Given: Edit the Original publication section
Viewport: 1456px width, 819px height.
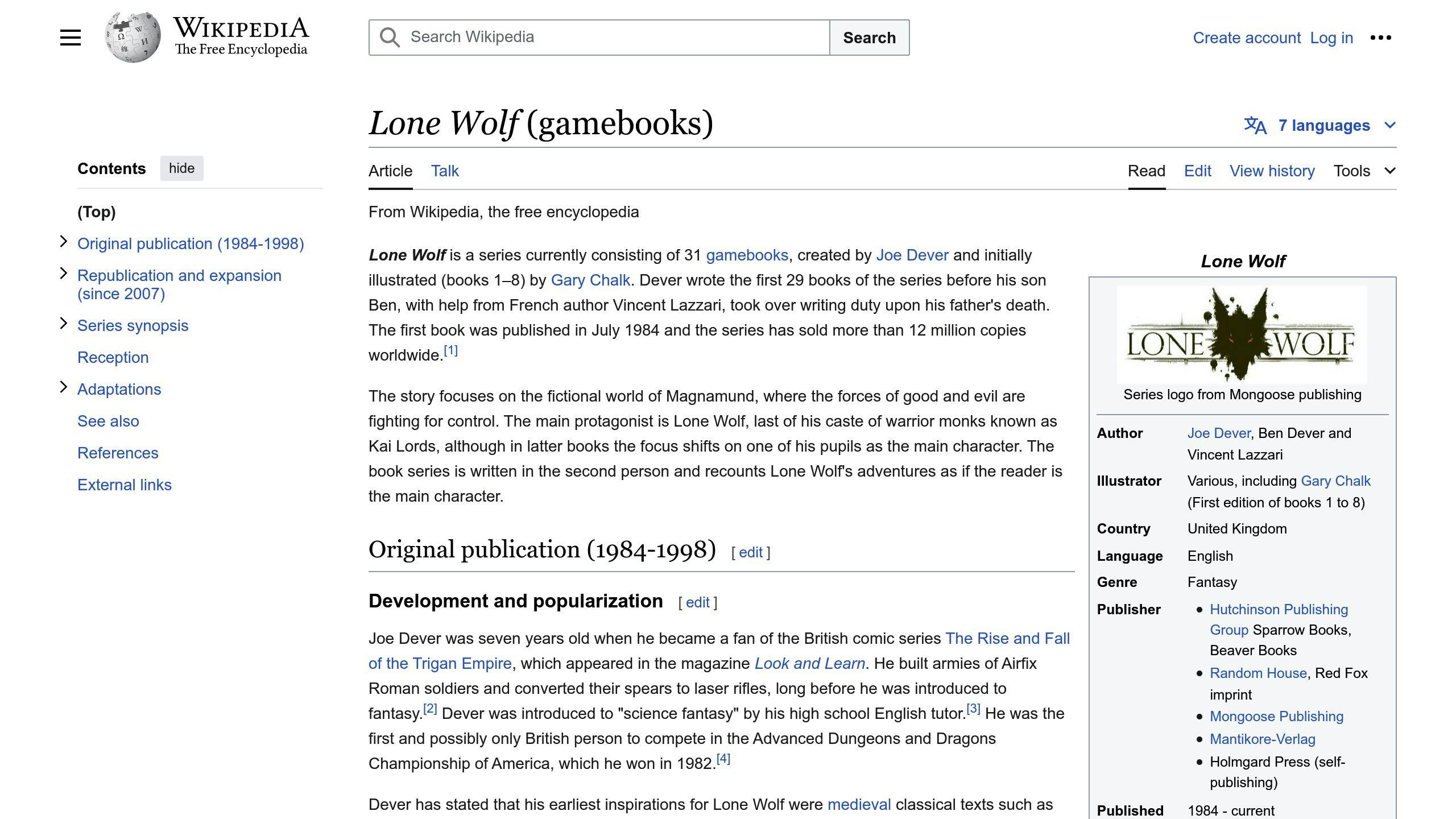Looking at the screenshot, I should [751, 552].
